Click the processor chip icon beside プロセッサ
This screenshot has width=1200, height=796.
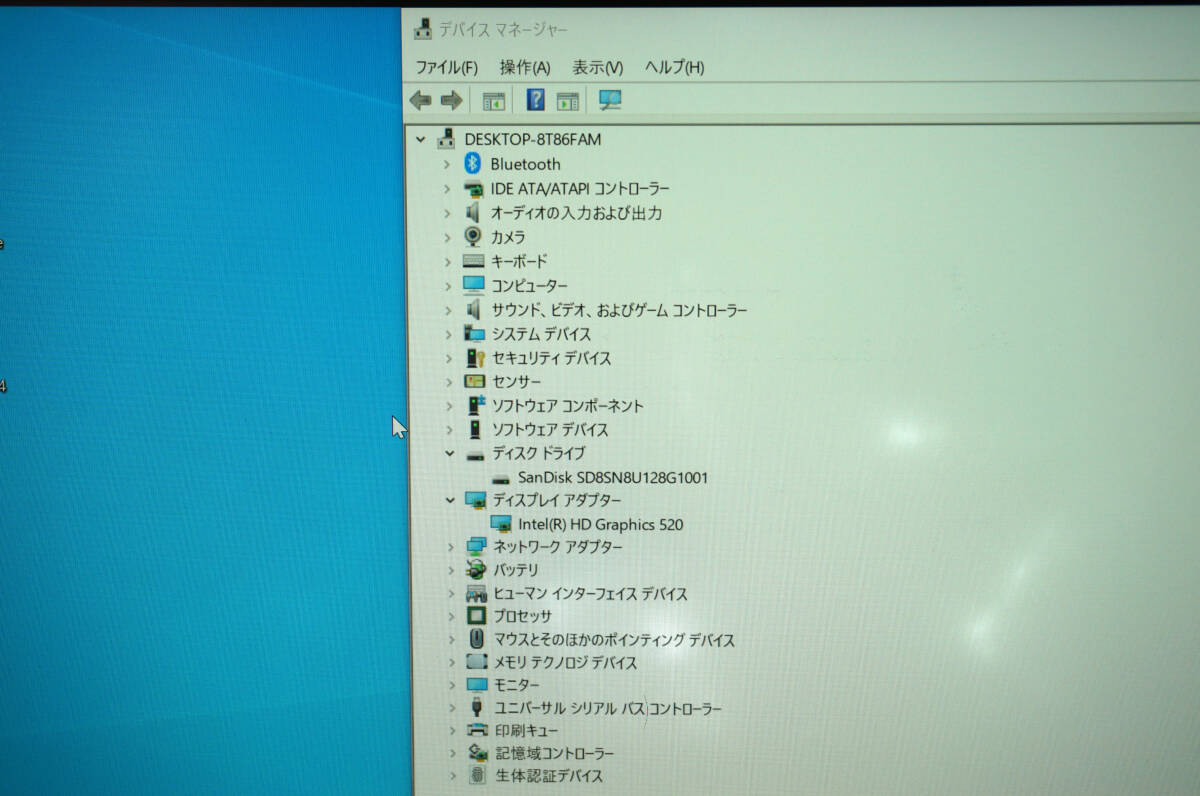[x=477, y=616]
